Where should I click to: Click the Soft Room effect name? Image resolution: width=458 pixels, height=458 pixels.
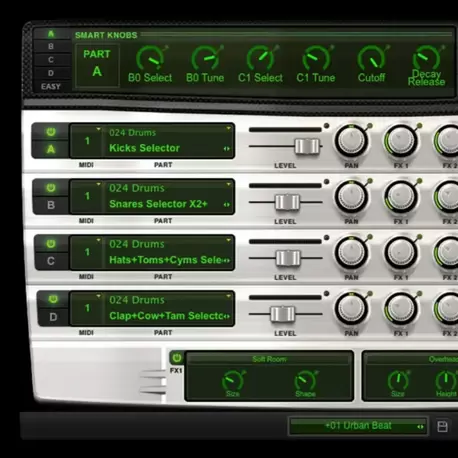[x=269, y=359]
